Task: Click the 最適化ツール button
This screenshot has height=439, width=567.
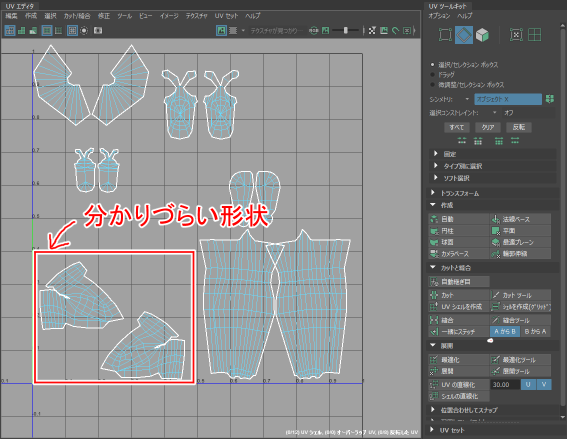Action: [520, 359]
